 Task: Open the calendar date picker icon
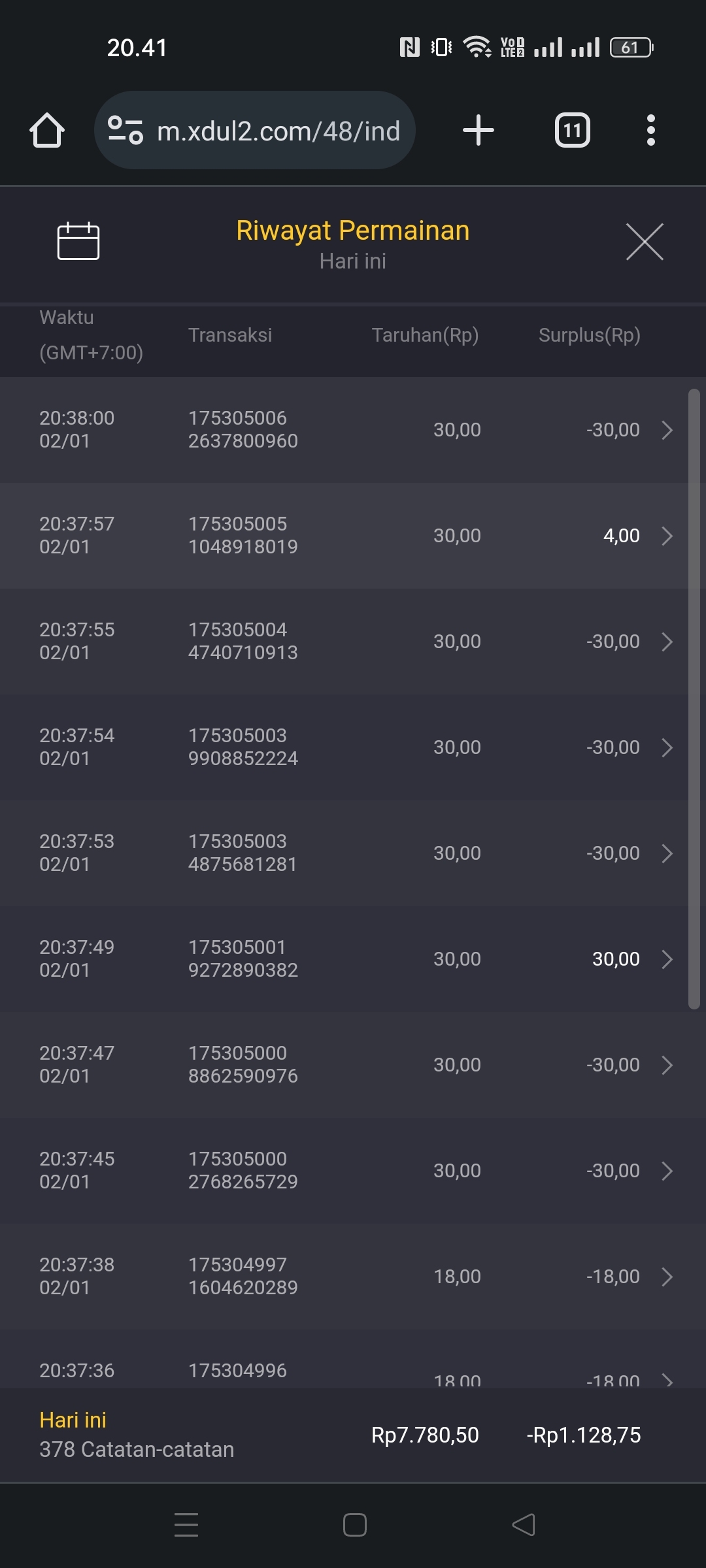click(78, 241)
